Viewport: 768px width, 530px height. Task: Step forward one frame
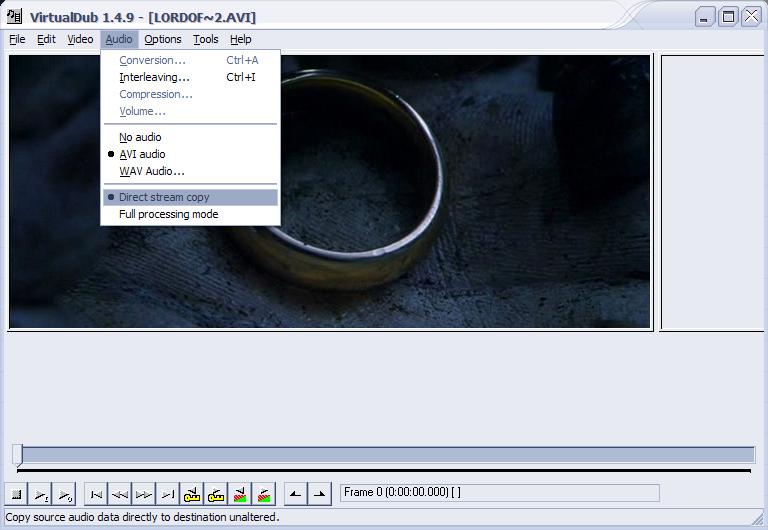[x=144, y=494]
